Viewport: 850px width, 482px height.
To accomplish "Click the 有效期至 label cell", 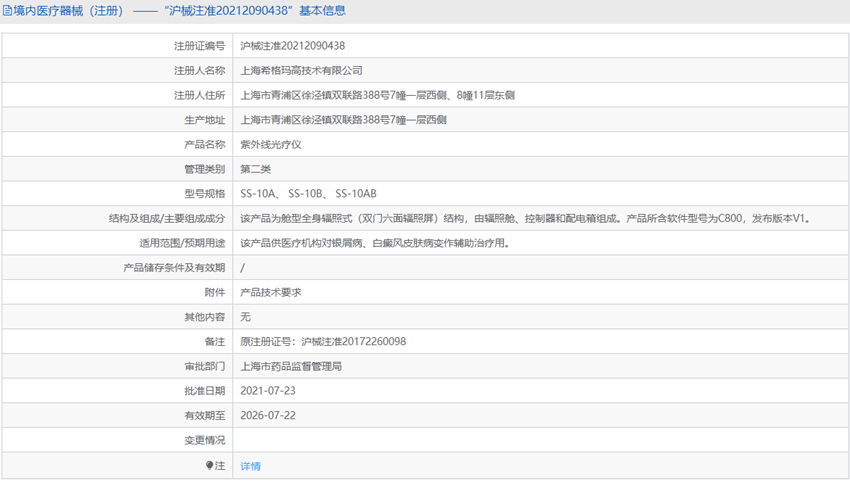I will [117, 415].
